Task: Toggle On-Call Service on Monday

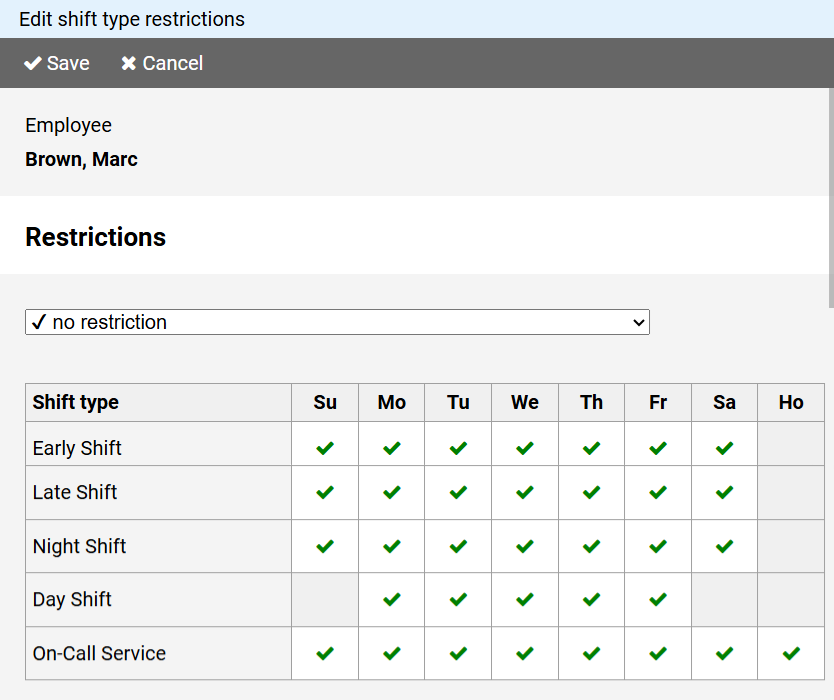Action: click(x=391, y=653)
